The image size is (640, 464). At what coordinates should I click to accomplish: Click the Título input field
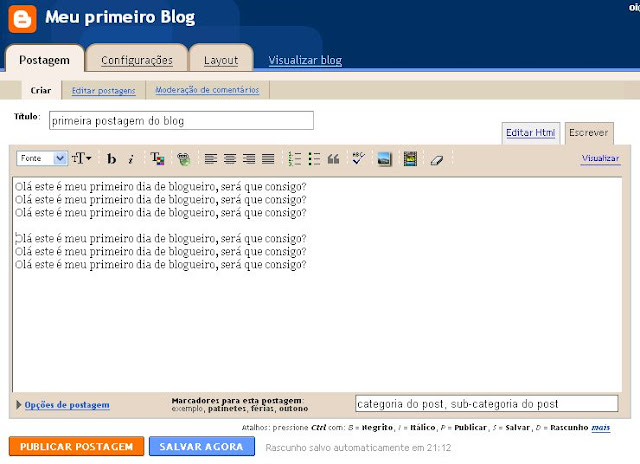(181, 121)
